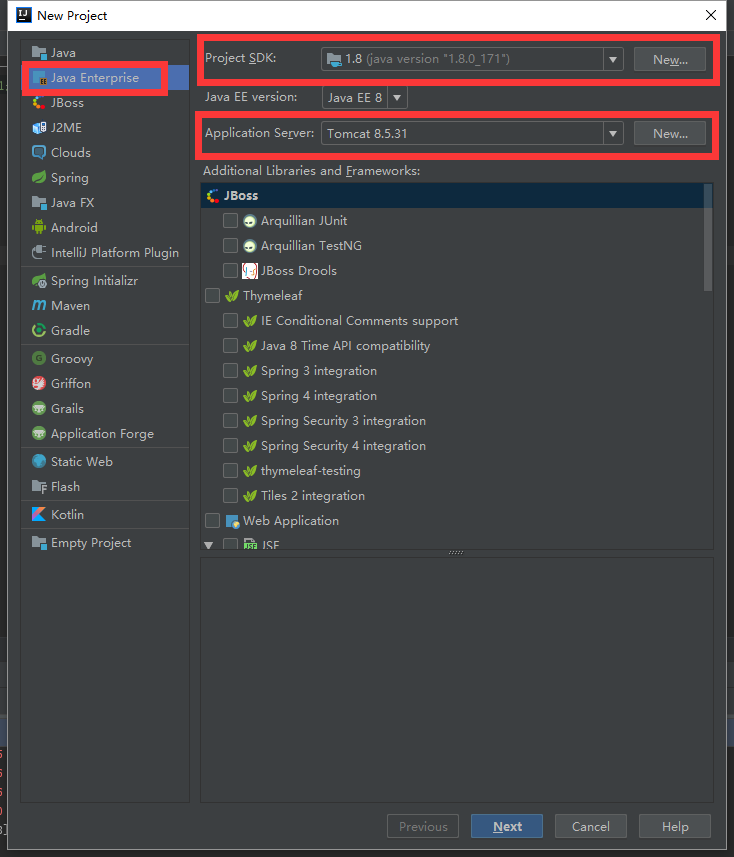The height and width of the screenshot is (857, 734).
Task: Choose the Android project icon
Action: click(x=39, y=228)
